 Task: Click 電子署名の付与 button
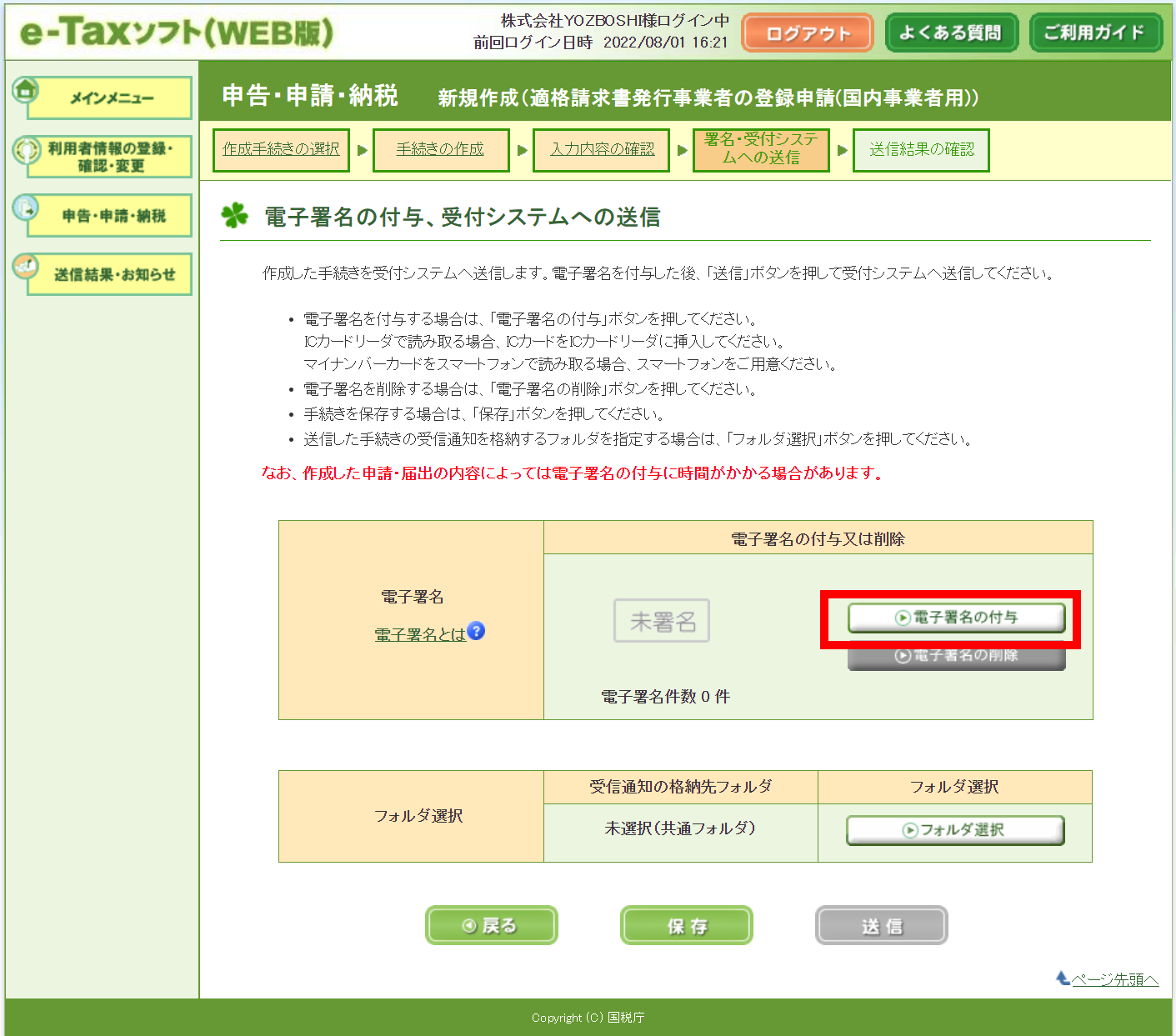coord(957,618)
